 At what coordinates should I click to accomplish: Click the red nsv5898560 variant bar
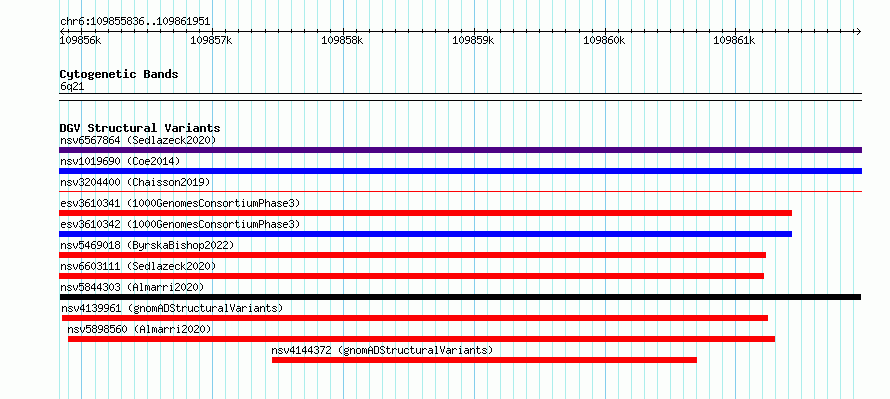pos(422,339)
